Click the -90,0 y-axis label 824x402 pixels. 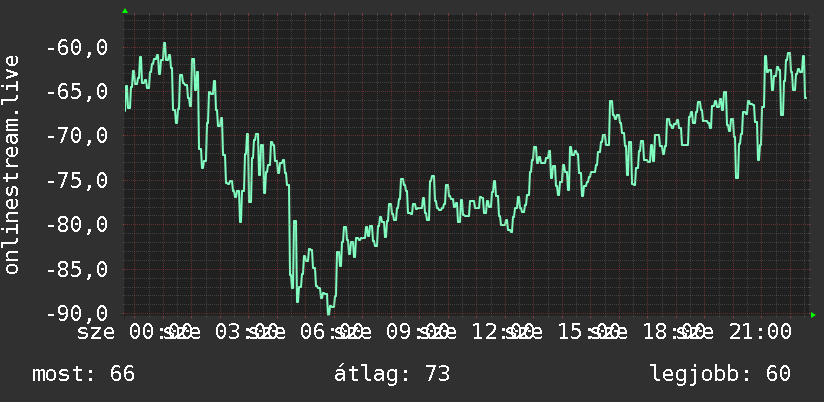pyautogui.click(x=77, y=314)
